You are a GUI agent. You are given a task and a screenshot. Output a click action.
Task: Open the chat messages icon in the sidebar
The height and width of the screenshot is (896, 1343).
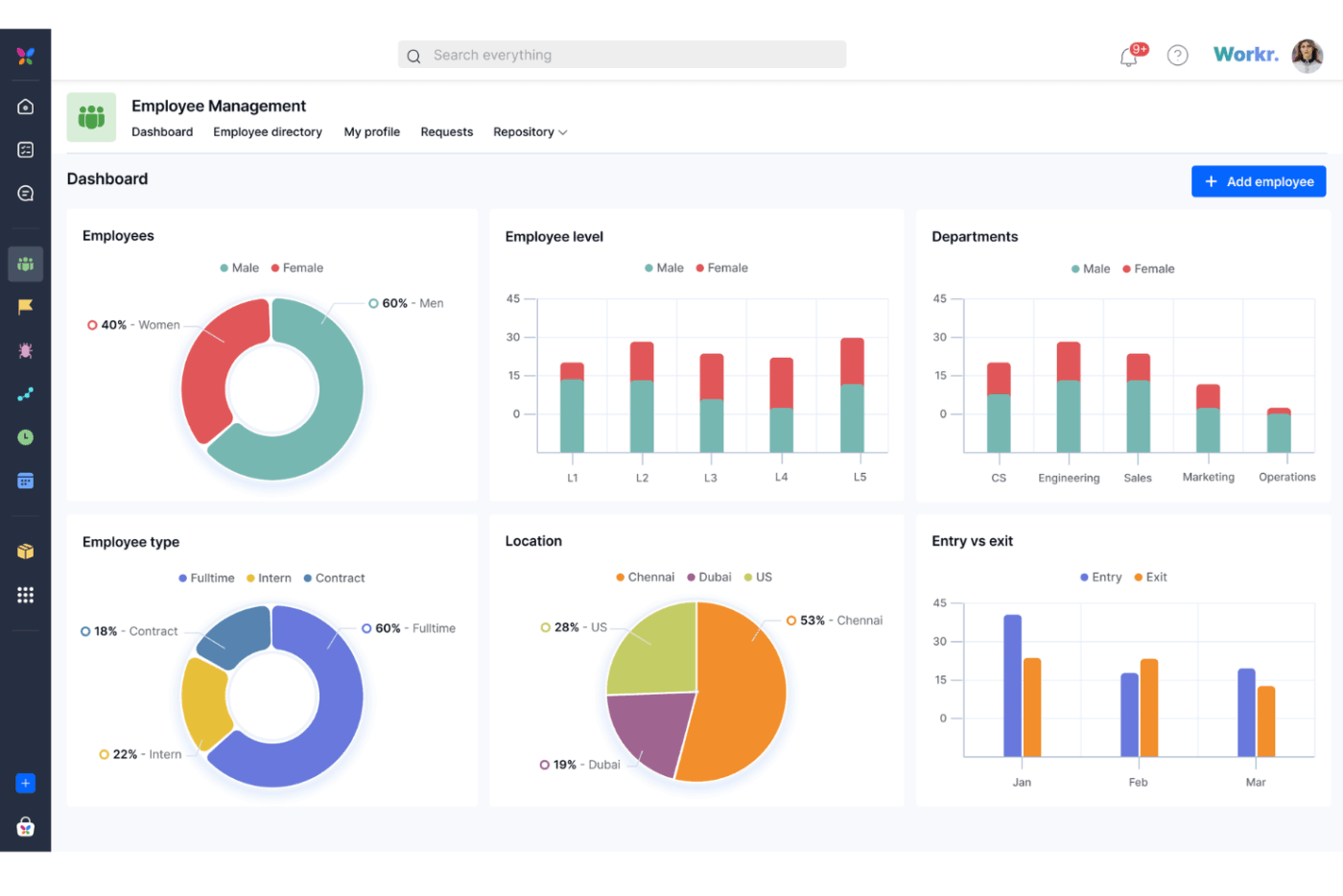pos(25,193)
